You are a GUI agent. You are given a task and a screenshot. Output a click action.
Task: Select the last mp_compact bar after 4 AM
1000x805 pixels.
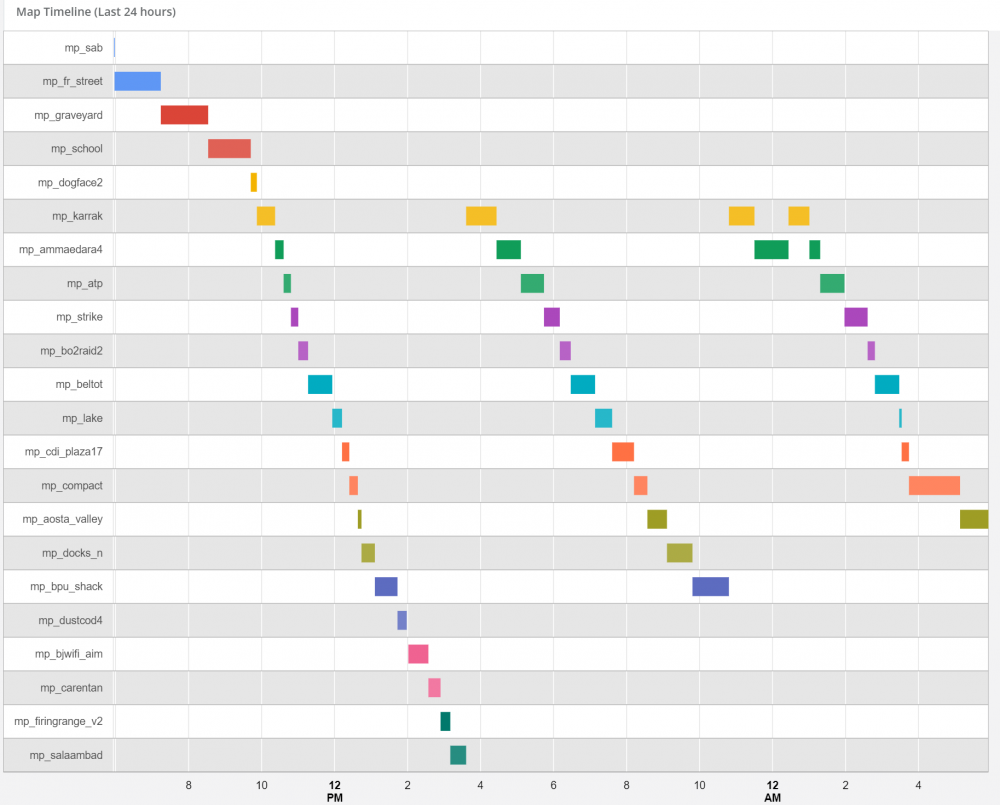pos(934,486)
